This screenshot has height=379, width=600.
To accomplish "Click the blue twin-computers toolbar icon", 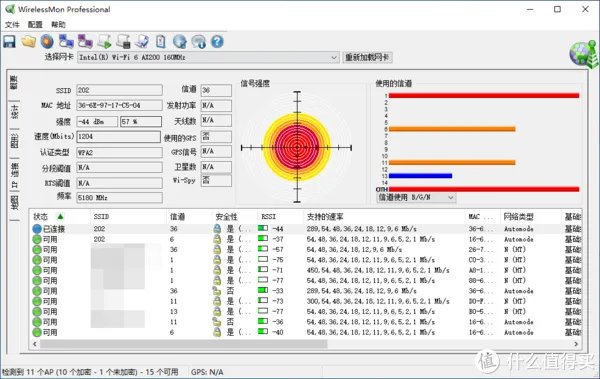I will point(66,41).
